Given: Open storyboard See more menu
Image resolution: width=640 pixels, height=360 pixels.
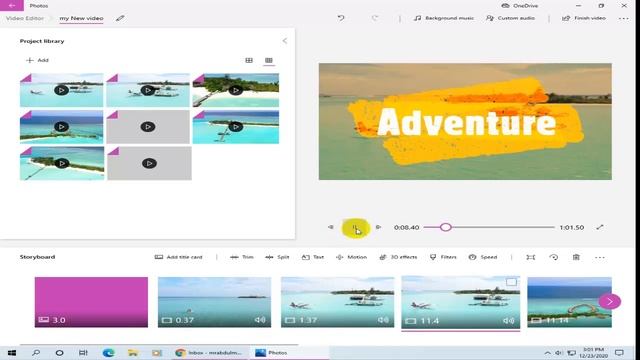Looking at the screenshot, I should 600,258.
